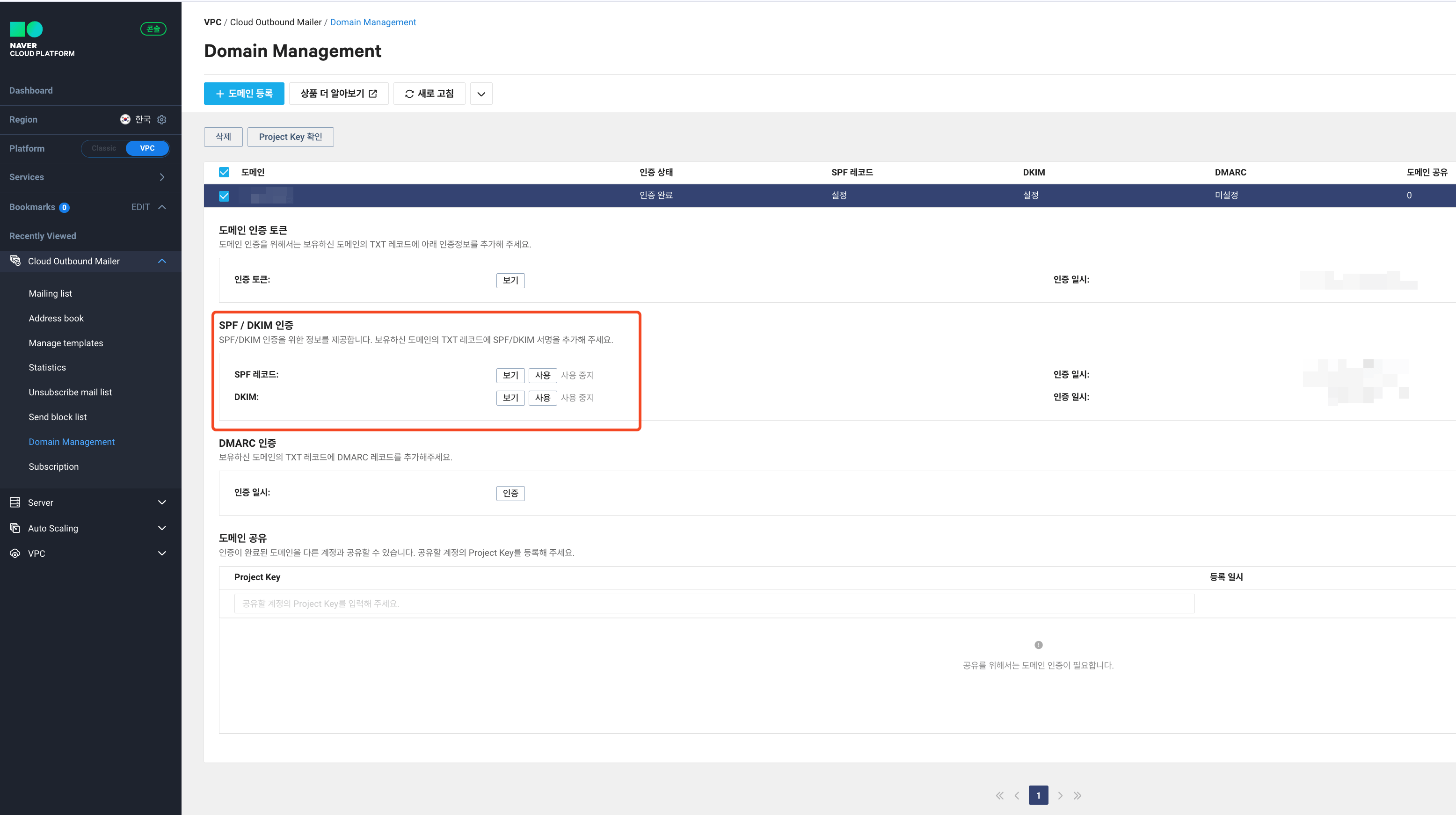Click the Project Key input field

click(714, 603)
